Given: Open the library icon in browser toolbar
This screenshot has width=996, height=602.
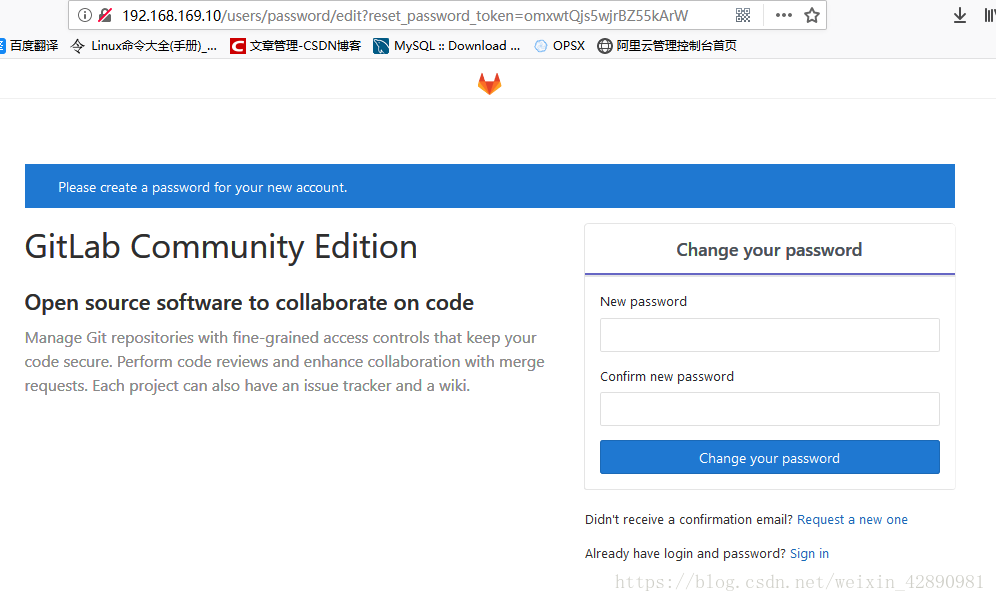Looking at the screenshot, I should (x=989, y=15).
